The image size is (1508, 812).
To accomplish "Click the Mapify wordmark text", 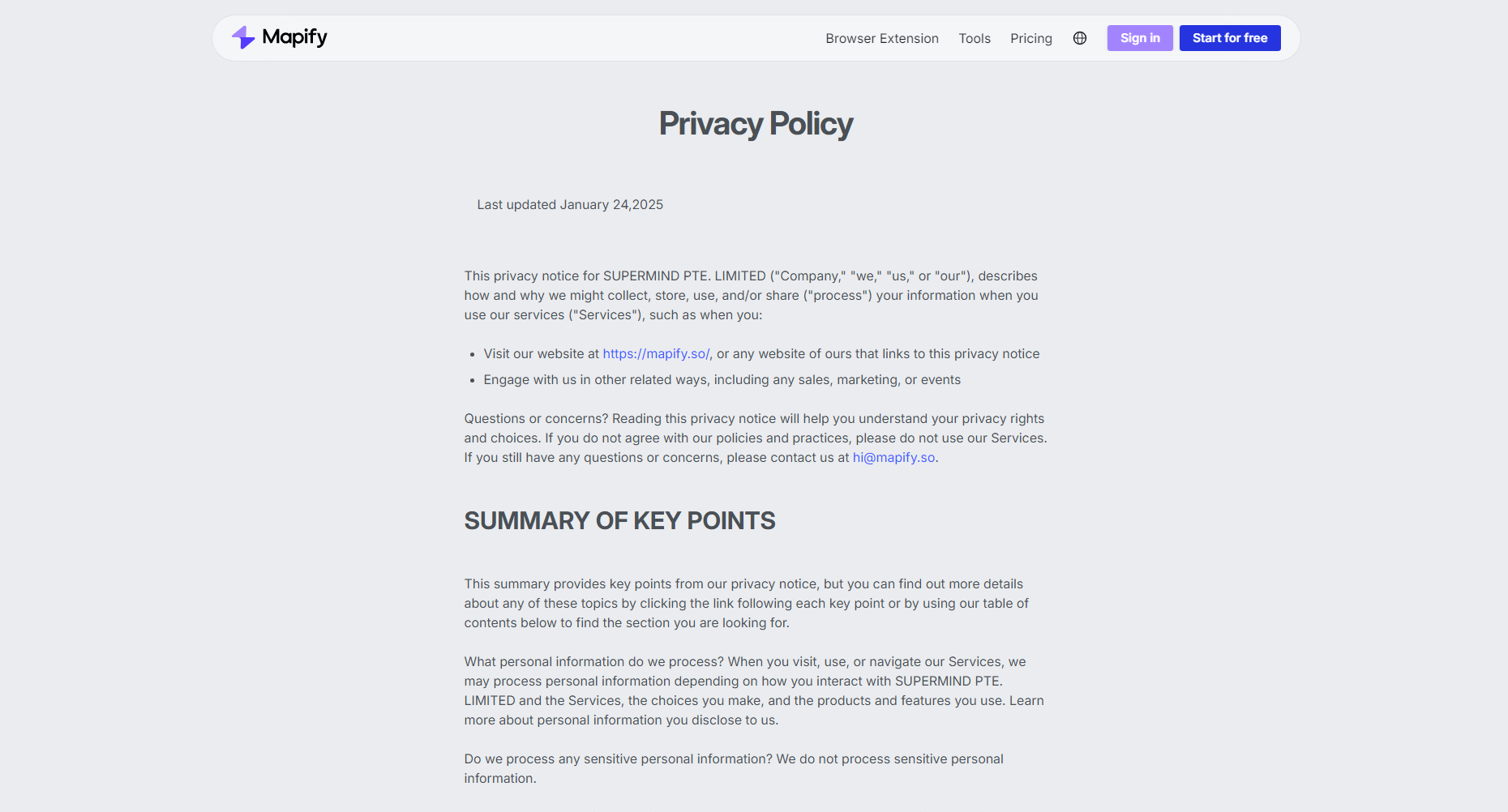I will (x=295, y=37).
